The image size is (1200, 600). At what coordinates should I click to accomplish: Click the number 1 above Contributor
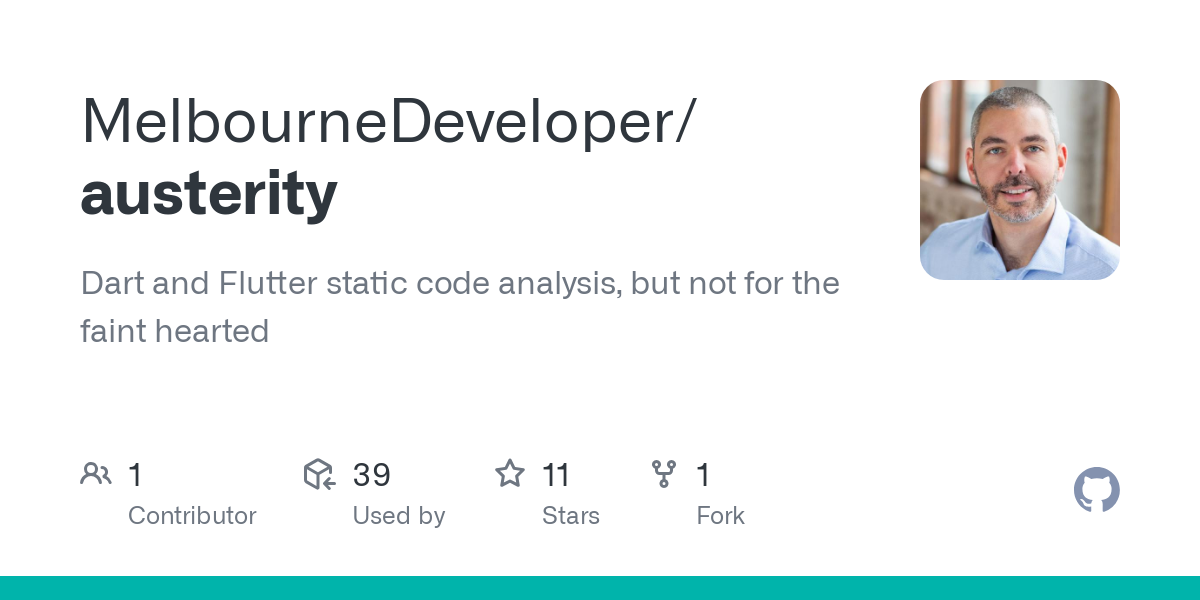[135, 475]
